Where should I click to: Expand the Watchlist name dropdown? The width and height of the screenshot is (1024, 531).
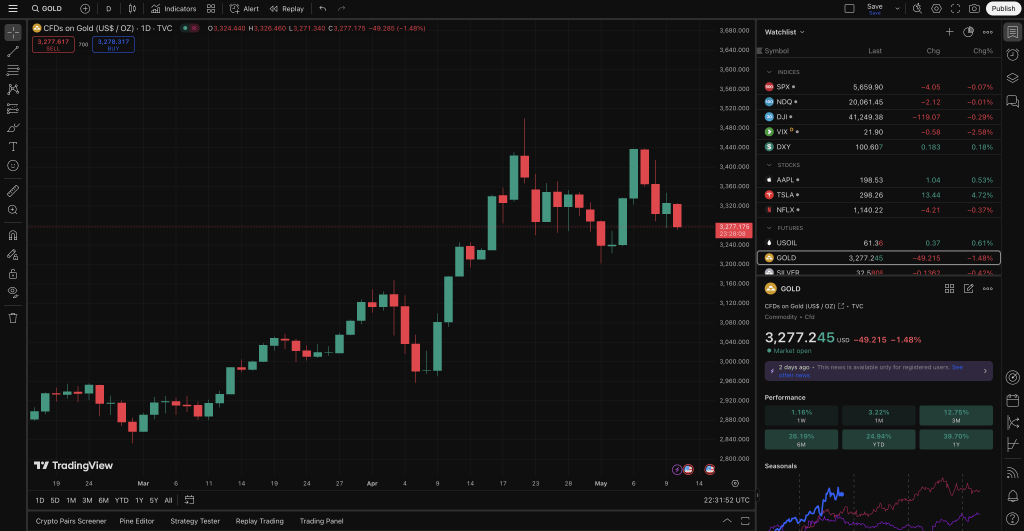tap(784, 32)
